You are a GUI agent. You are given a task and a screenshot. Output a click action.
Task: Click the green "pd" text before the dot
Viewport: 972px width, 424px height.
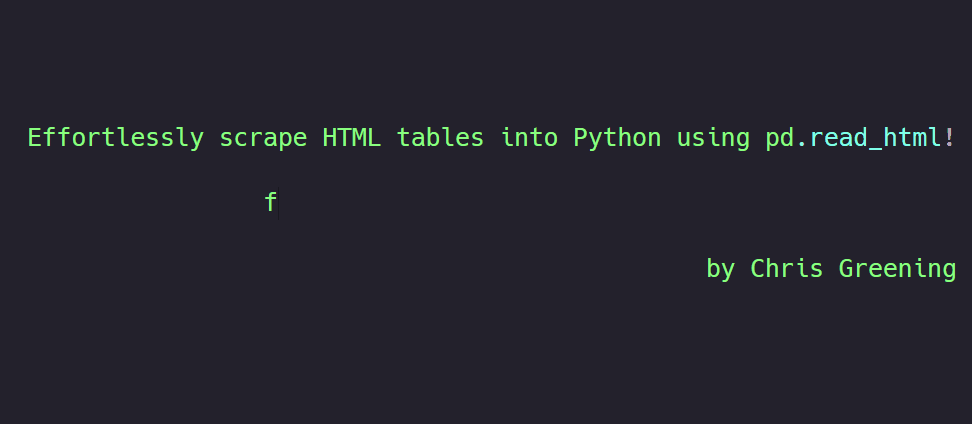click(780, 139)
